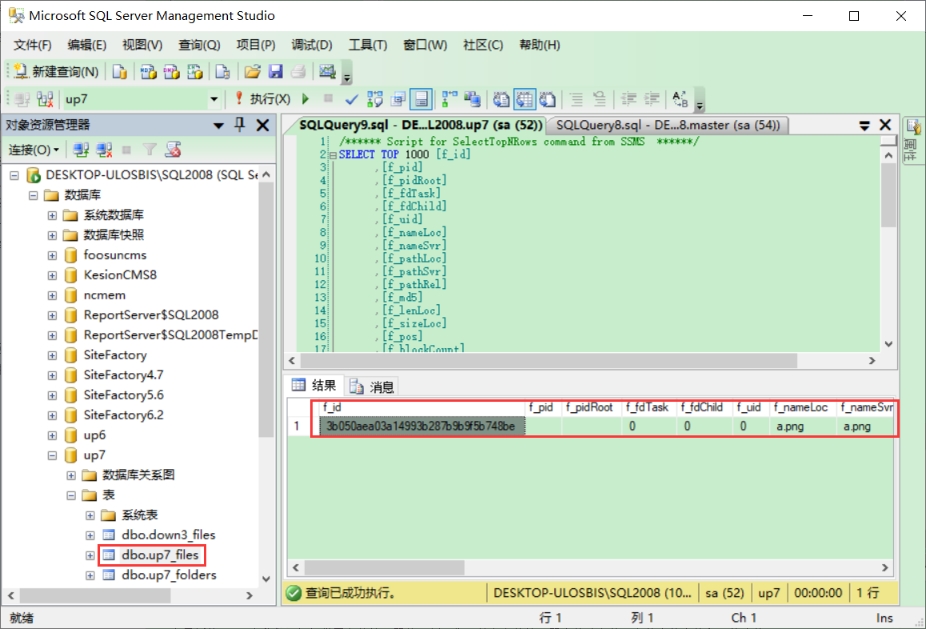The width and height of the screenshot is (926, 629).
Task: Toggle results to text mode
Action: click(x=501, y=99)
